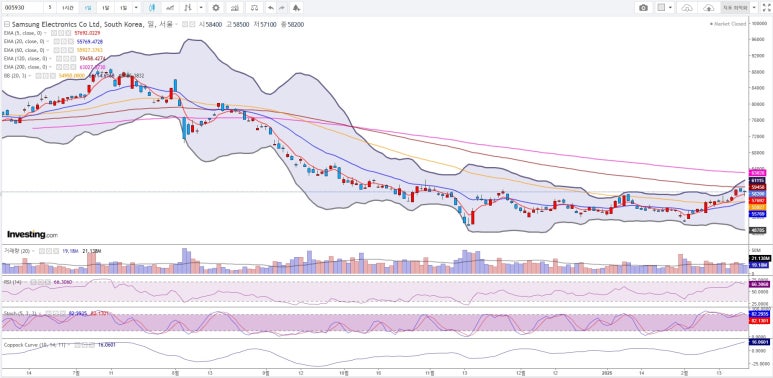This screenshot has width=773, height=378.
Task: Open bar style dropdown arrow
Action: (x=201, y=8)
